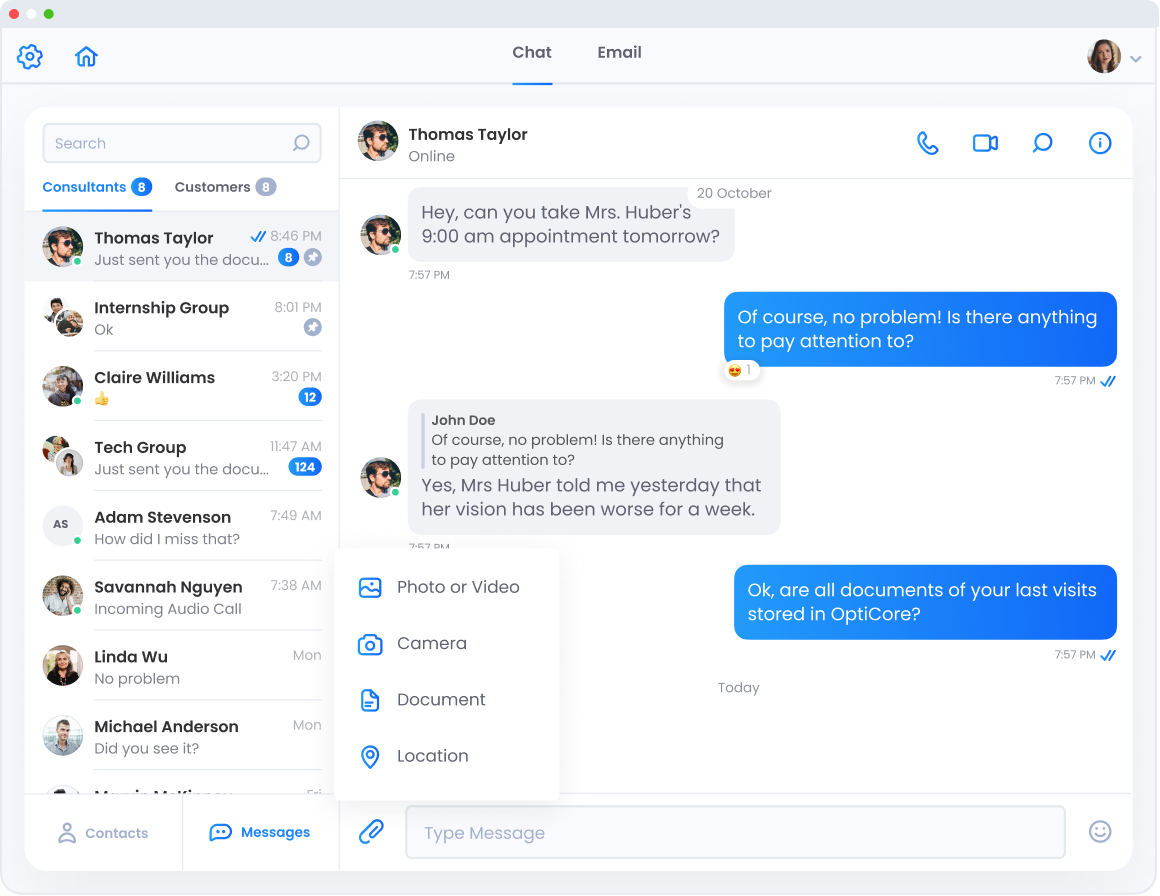Start a voice call with Thomas Taylor
1160x896 pixels.
pyautogui.click(x=928, y=143)
